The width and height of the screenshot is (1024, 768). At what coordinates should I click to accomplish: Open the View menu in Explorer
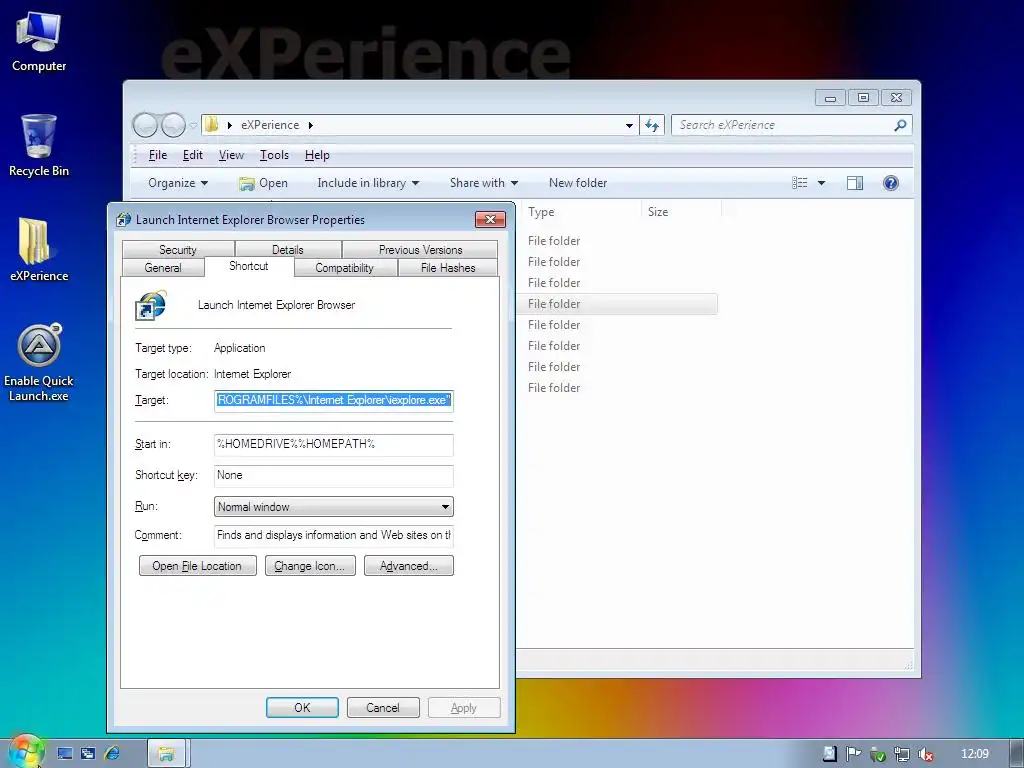pyautogui.click(x=231, y=155)
